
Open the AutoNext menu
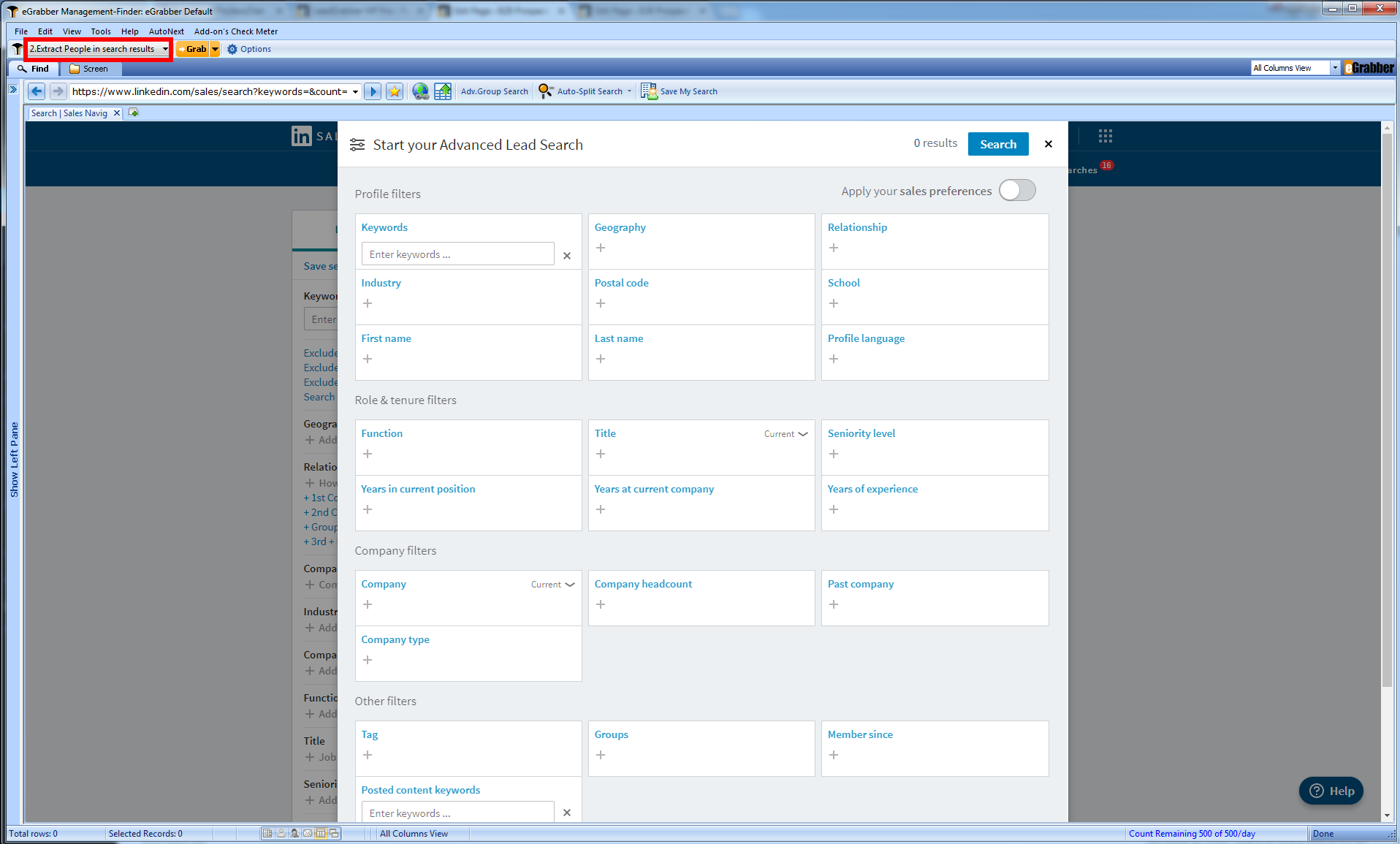[167, 31]
